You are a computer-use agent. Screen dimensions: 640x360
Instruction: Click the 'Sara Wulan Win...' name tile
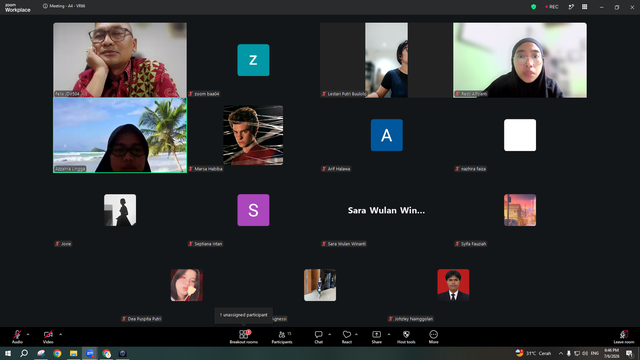tap(386, 210)
